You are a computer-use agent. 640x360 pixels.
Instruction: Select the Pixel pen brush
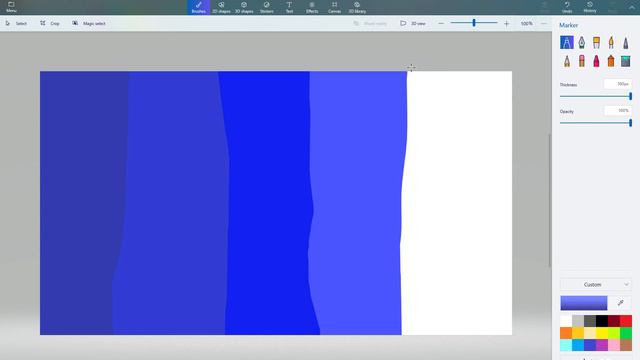coord(626,42)
